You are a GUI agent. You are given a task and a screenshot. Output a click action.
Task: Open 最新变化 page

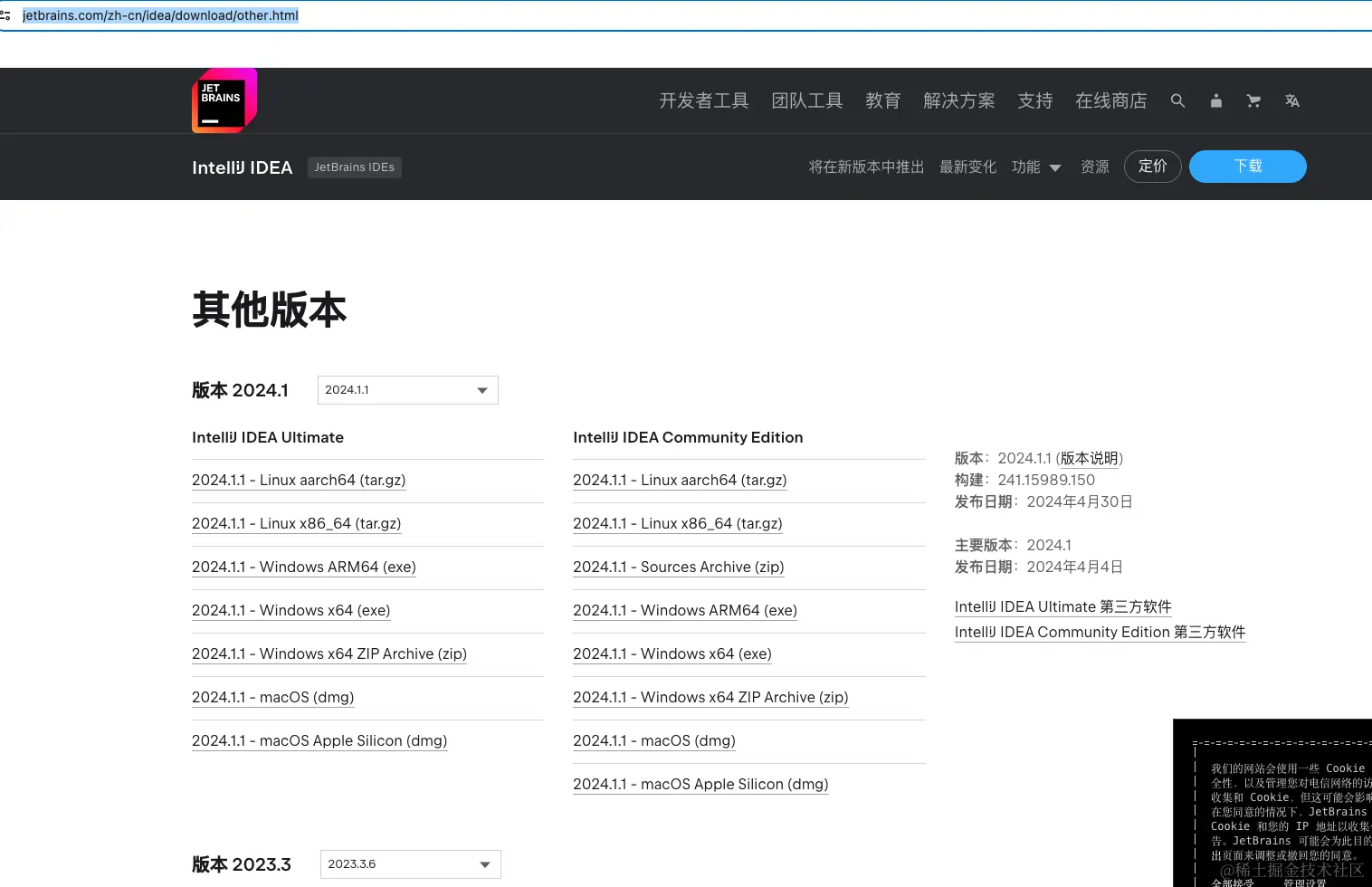968,167
